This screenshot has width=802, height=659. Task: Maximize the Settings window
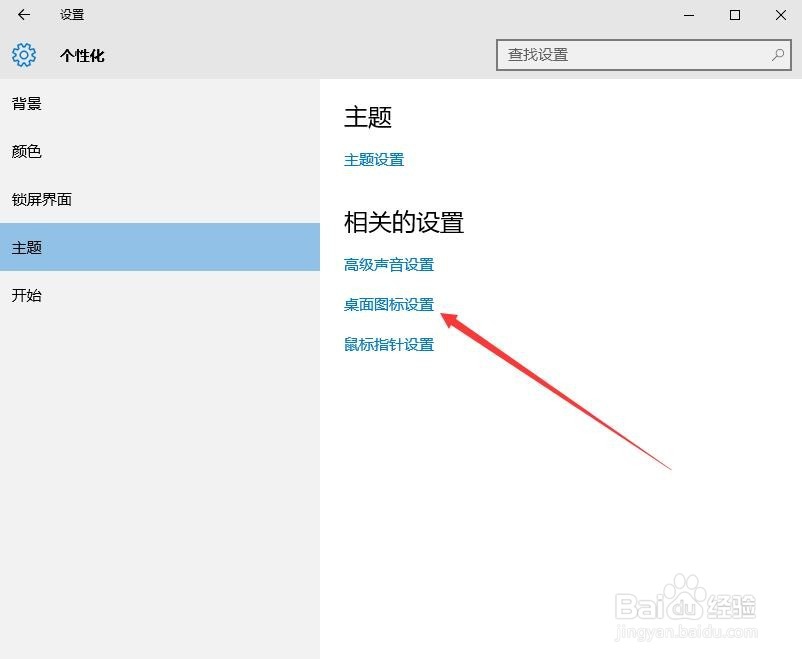tap(734, 15)
